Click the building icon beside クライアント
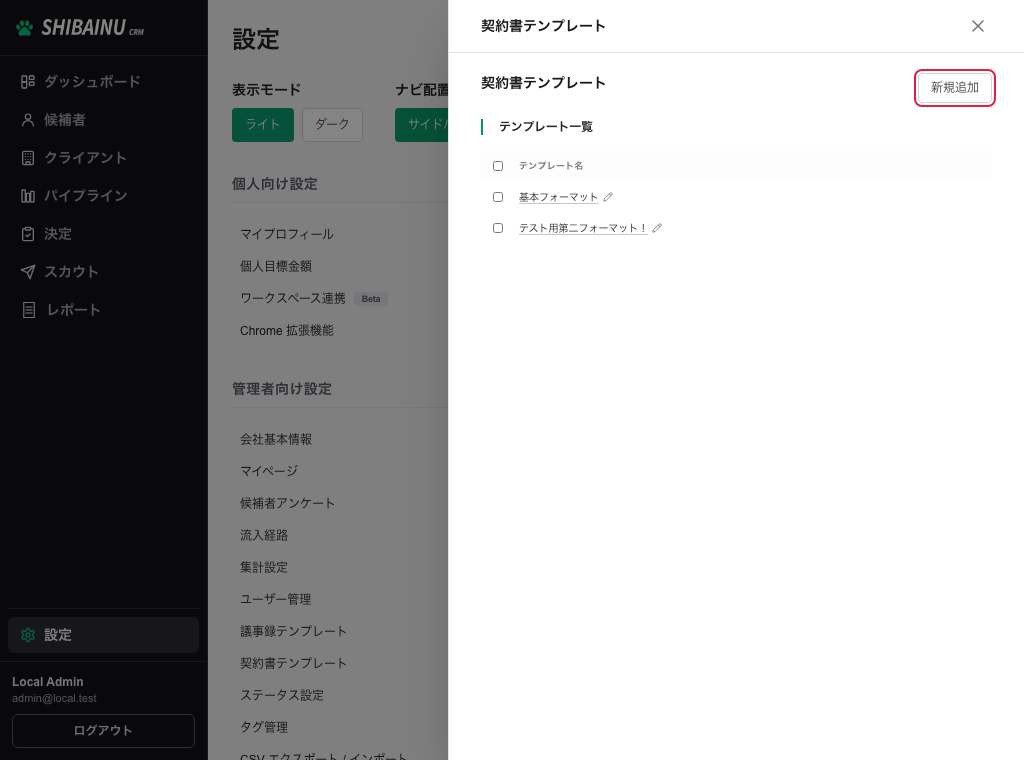Screen dimensions: 1024x760 (27, 158)
